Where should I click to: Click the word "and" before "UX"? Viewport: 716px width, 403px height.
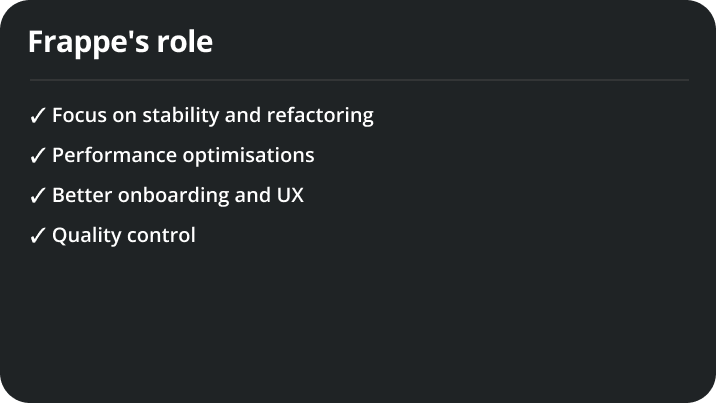click(x=251, y=196)
